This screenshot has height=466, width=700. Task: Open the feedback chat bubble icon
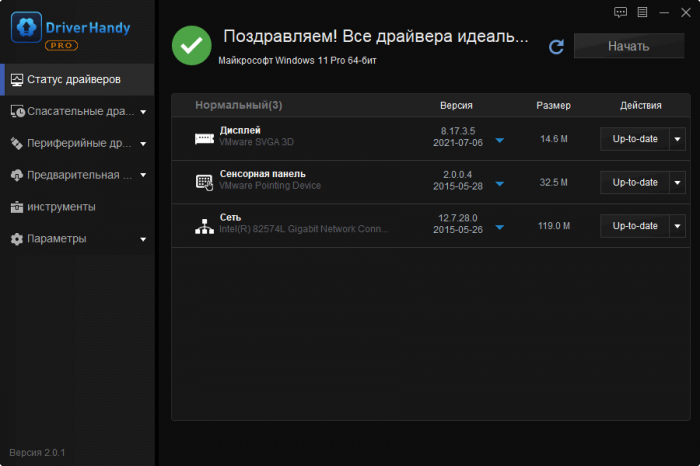tap(621, 12)
